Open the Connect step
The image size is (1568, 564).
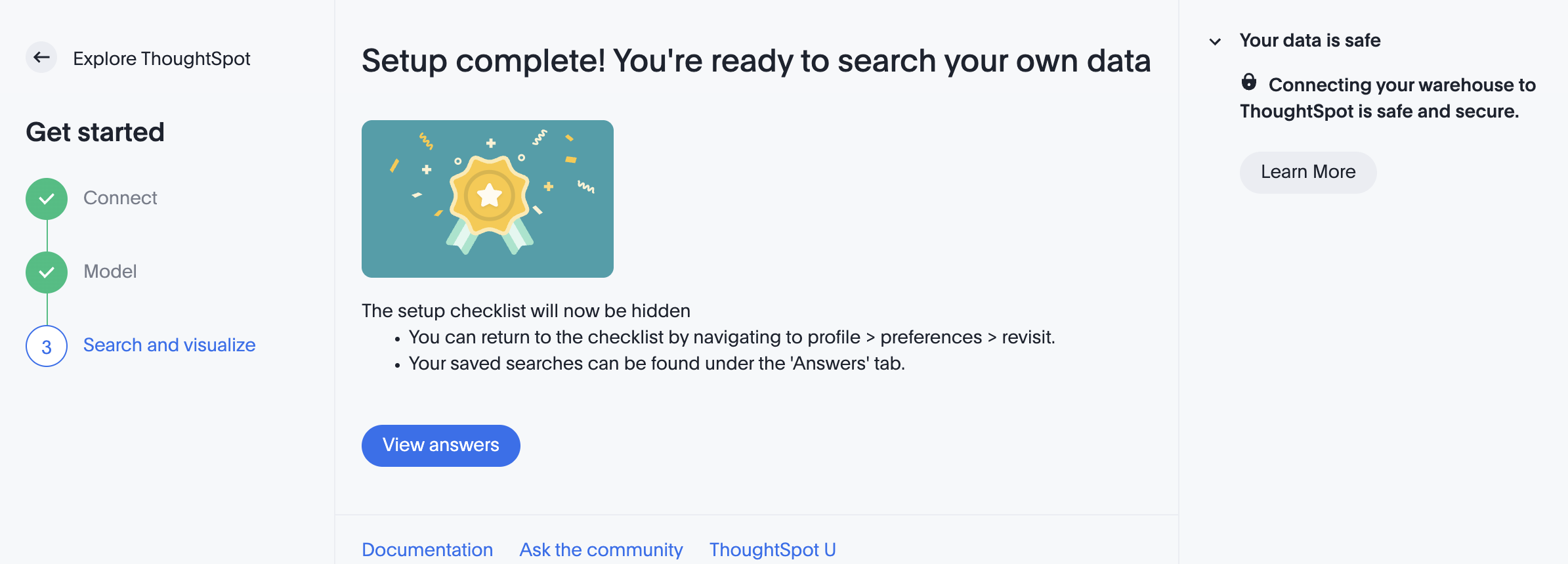(x=120, y=198)
